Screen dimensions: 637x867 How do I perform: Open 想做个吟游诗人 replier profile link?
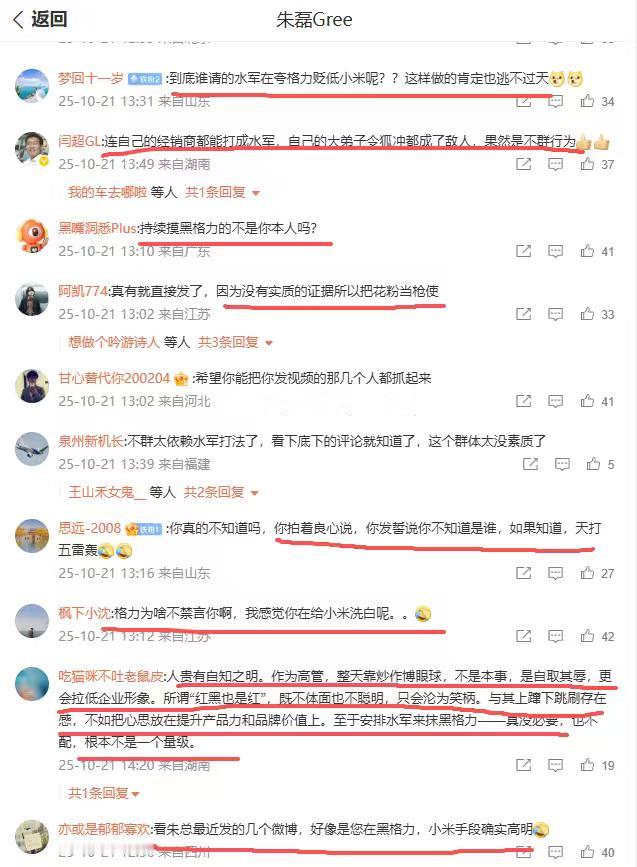[114, 342]
